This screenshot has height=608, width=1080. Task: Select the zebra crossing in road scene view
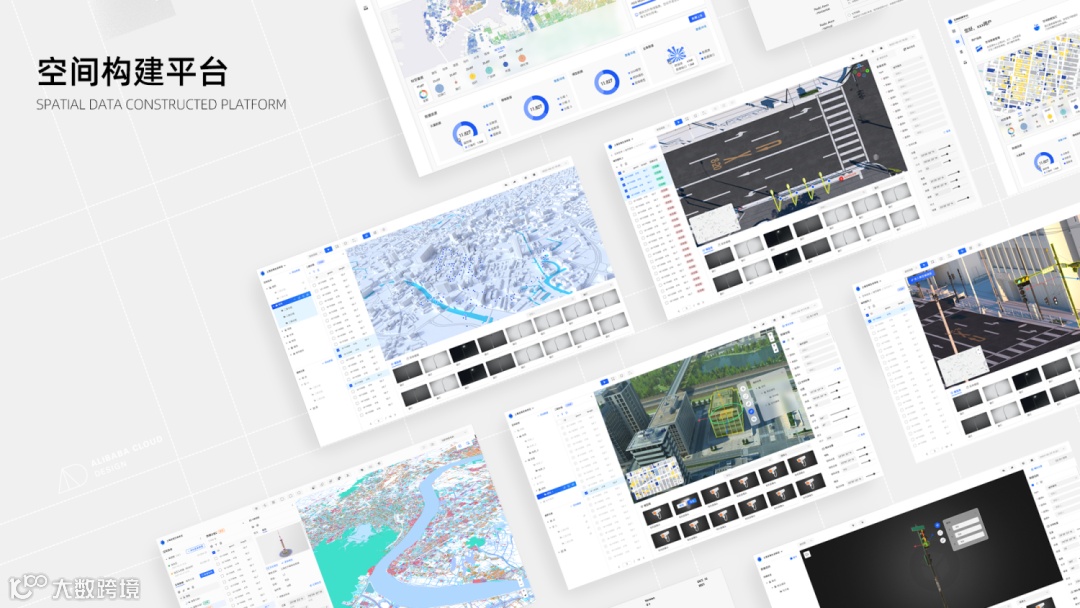pyautogui.click(x=842, y=129)
